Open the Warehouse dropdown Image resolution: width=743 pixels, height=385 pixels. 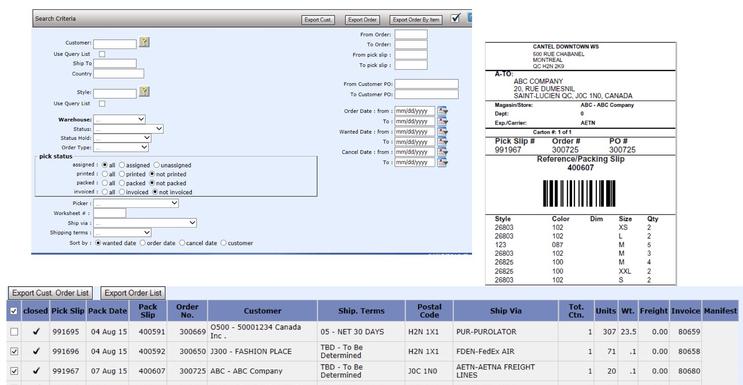click(119, 119)
